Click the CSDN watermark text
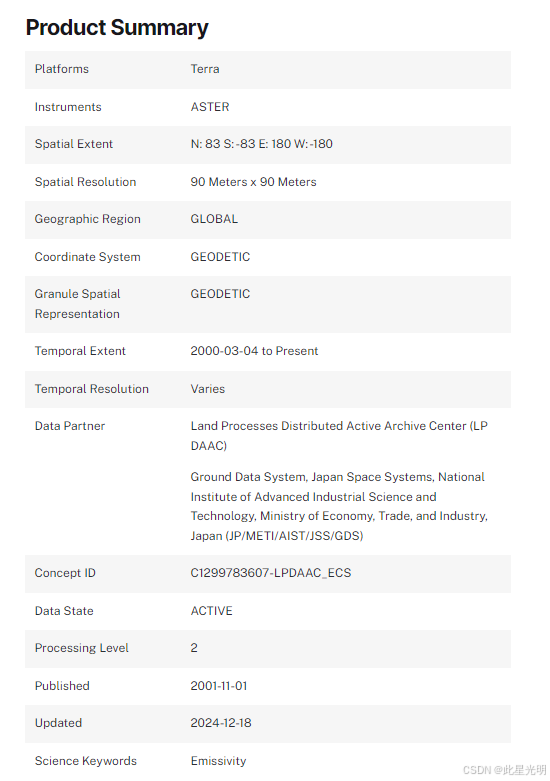The image size is (550, 781). tap(504, 770)
